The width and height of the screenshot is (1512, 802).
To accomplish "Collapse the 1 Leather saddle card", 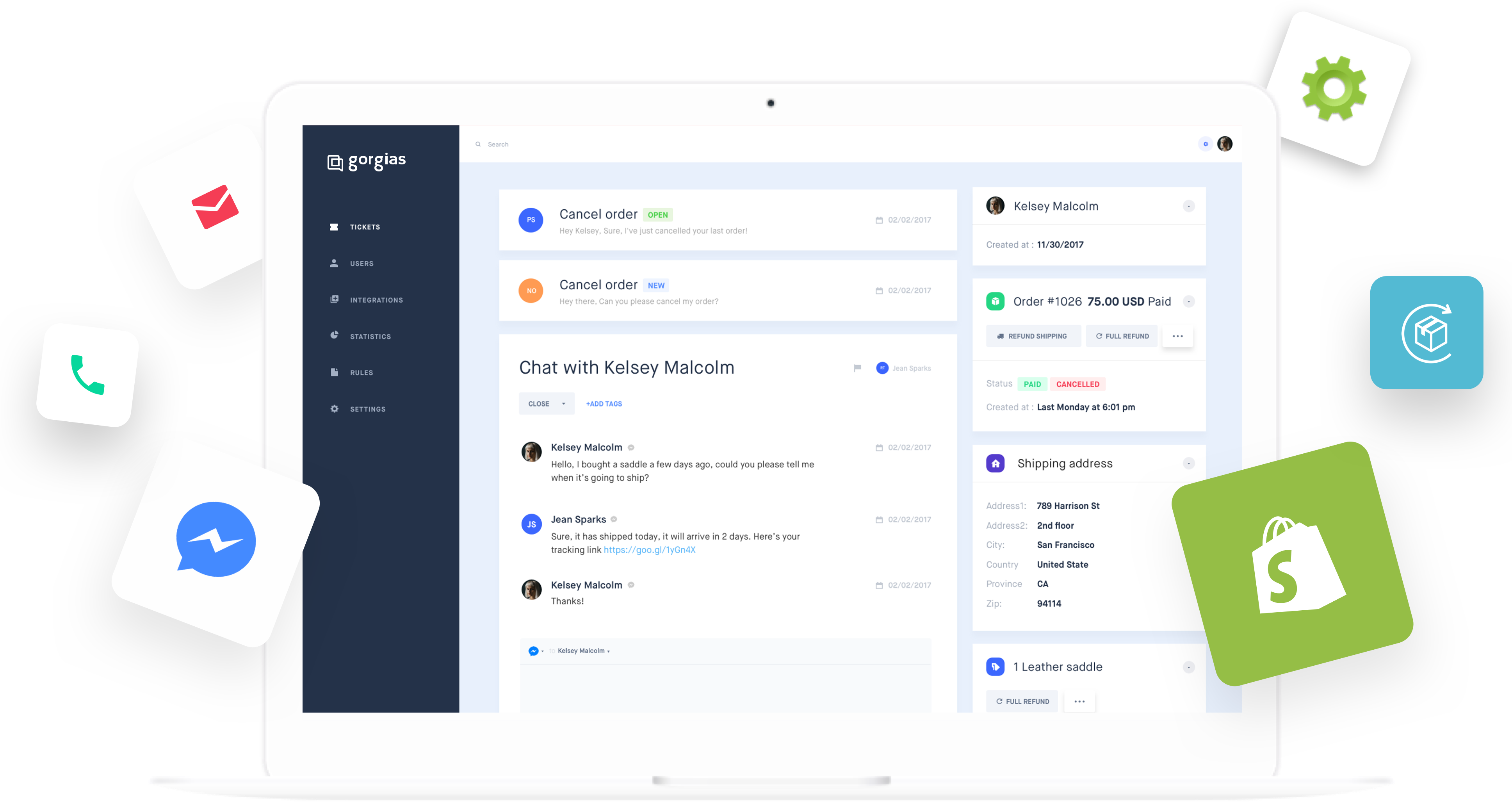I will [x=1189, y=668].
